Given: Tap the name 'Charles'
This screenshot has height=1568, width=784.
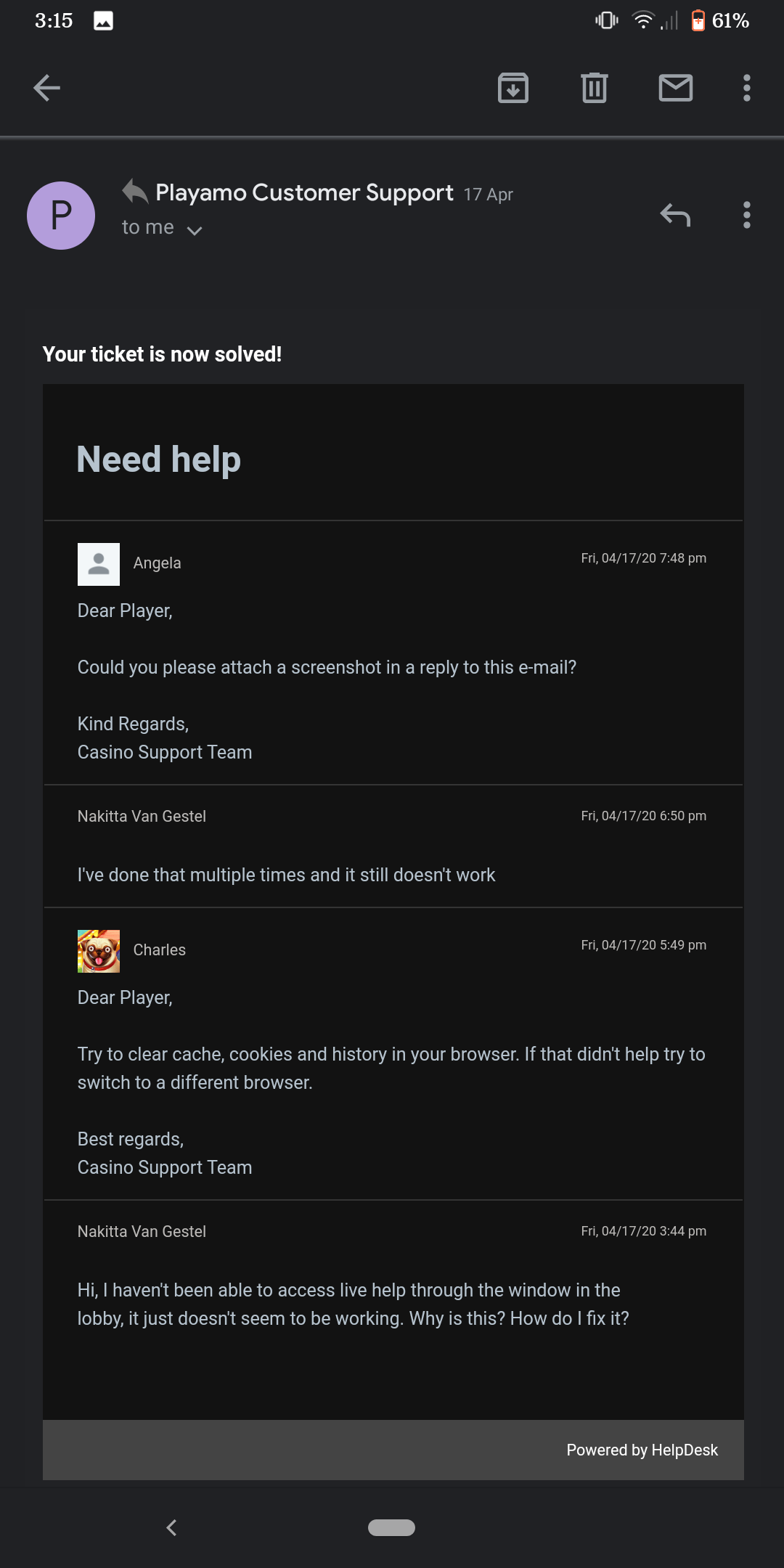Looking at the screenshot, I should click(x=159, y=950).
